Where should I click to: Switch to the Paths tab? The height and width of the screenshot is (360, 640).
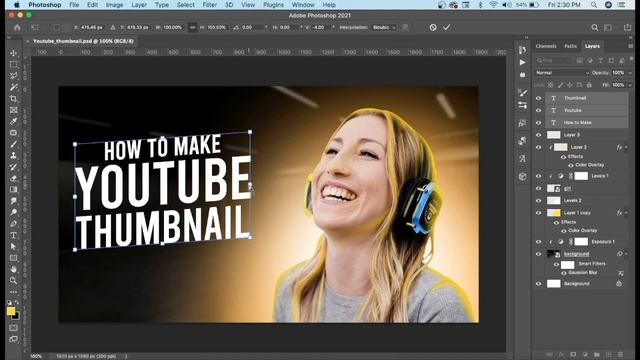click(x=570, y=46)
